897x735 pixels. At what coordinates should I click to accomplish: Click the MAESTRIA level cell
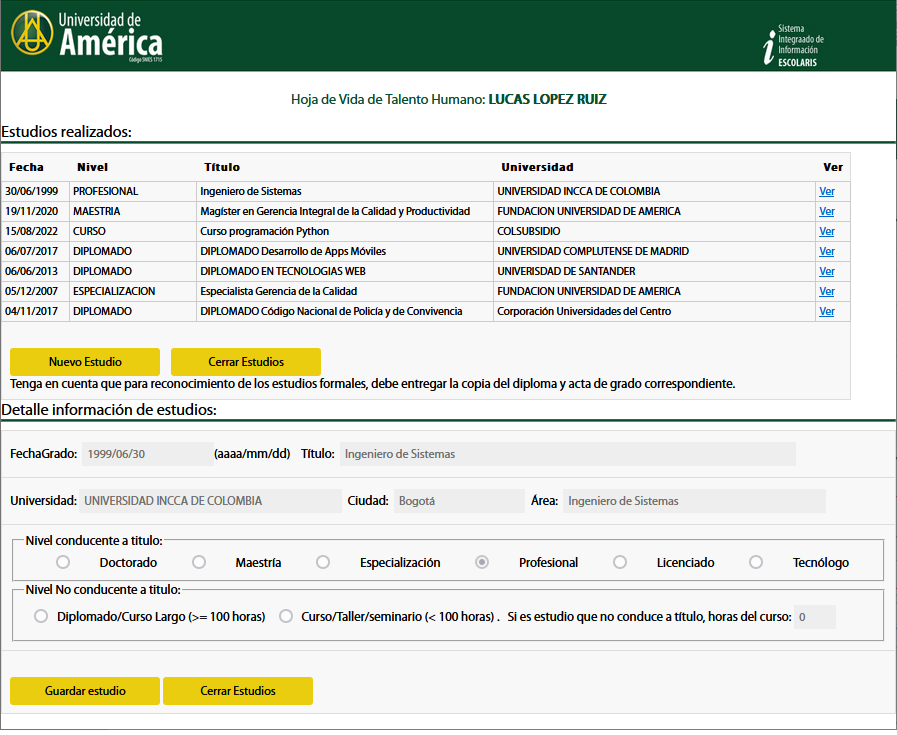tap(133, 211)
